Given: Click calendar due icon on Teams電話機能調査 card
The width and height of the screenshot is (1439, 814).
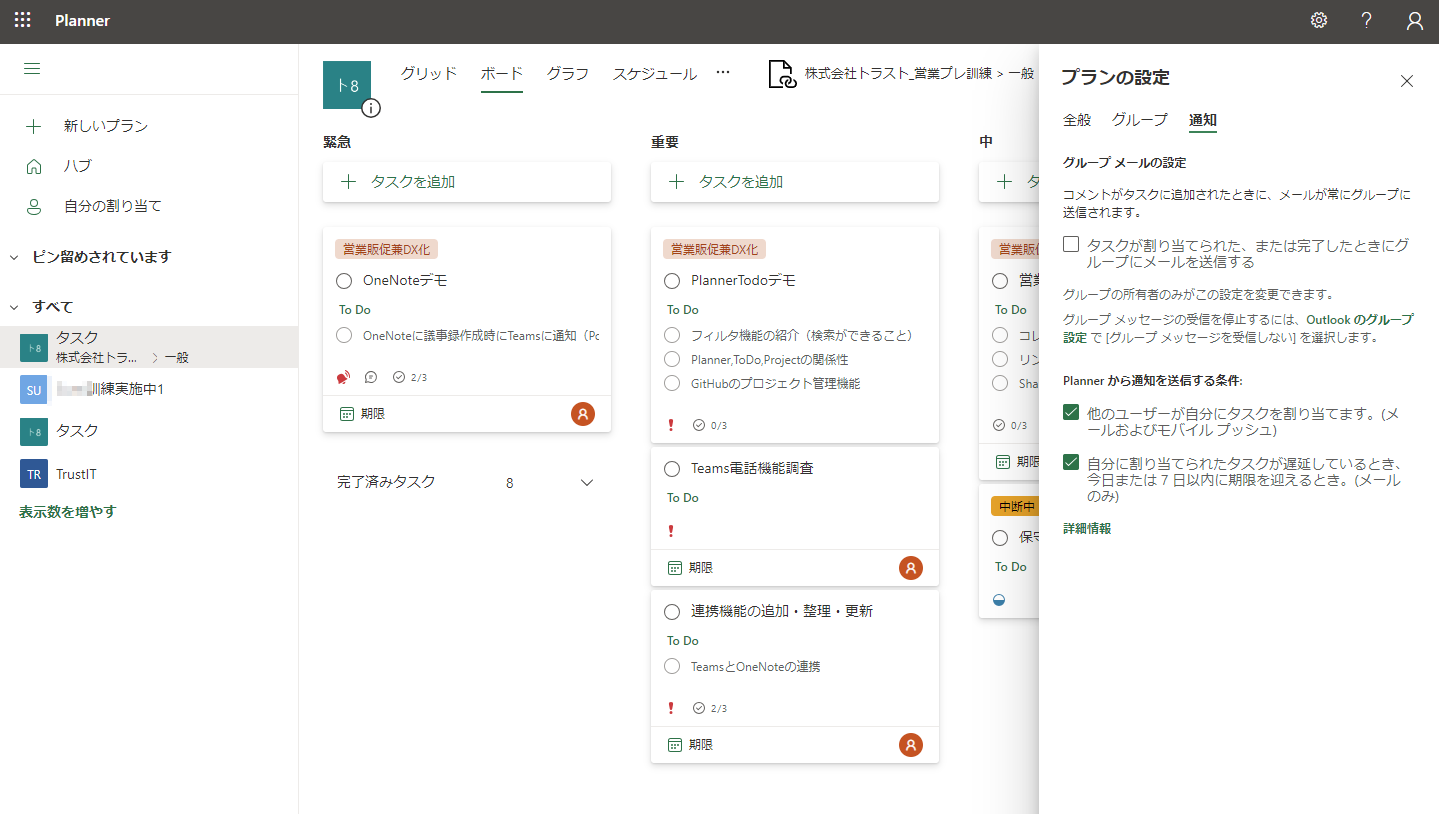Looking at the screenshot, I should pos(675,568).
